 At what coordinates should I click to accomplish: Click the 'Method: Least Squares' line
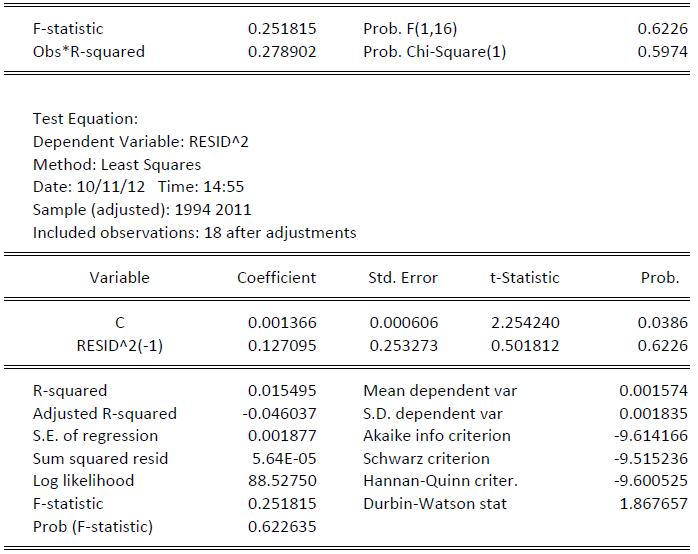117,164
